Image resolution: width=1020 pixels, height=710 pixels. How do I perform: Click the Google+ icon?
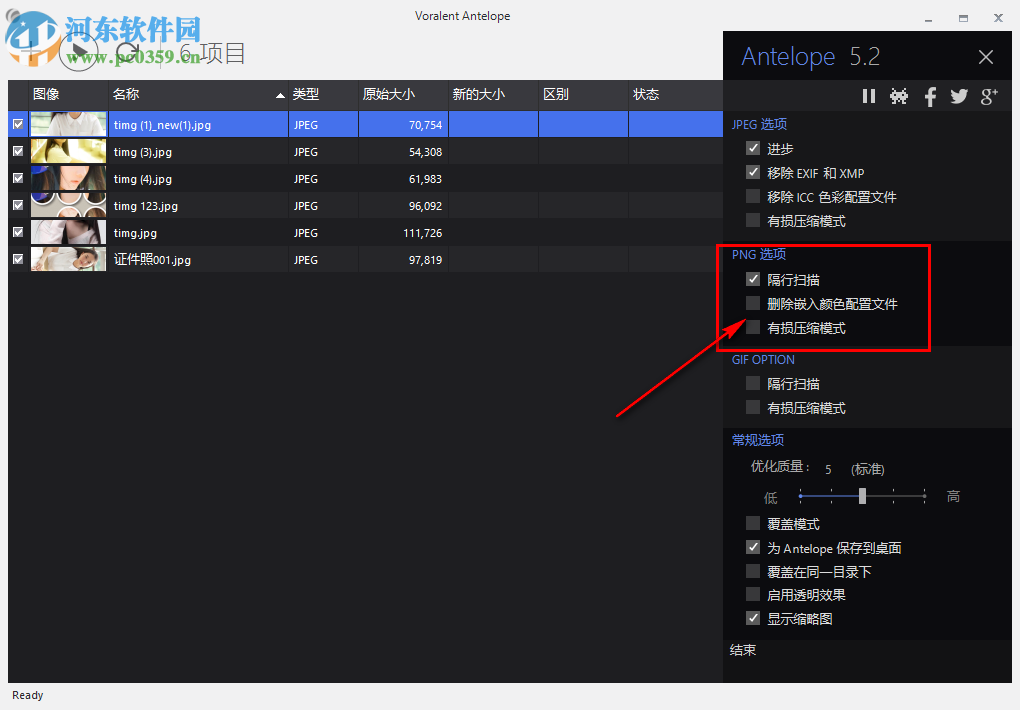[988, 95]
